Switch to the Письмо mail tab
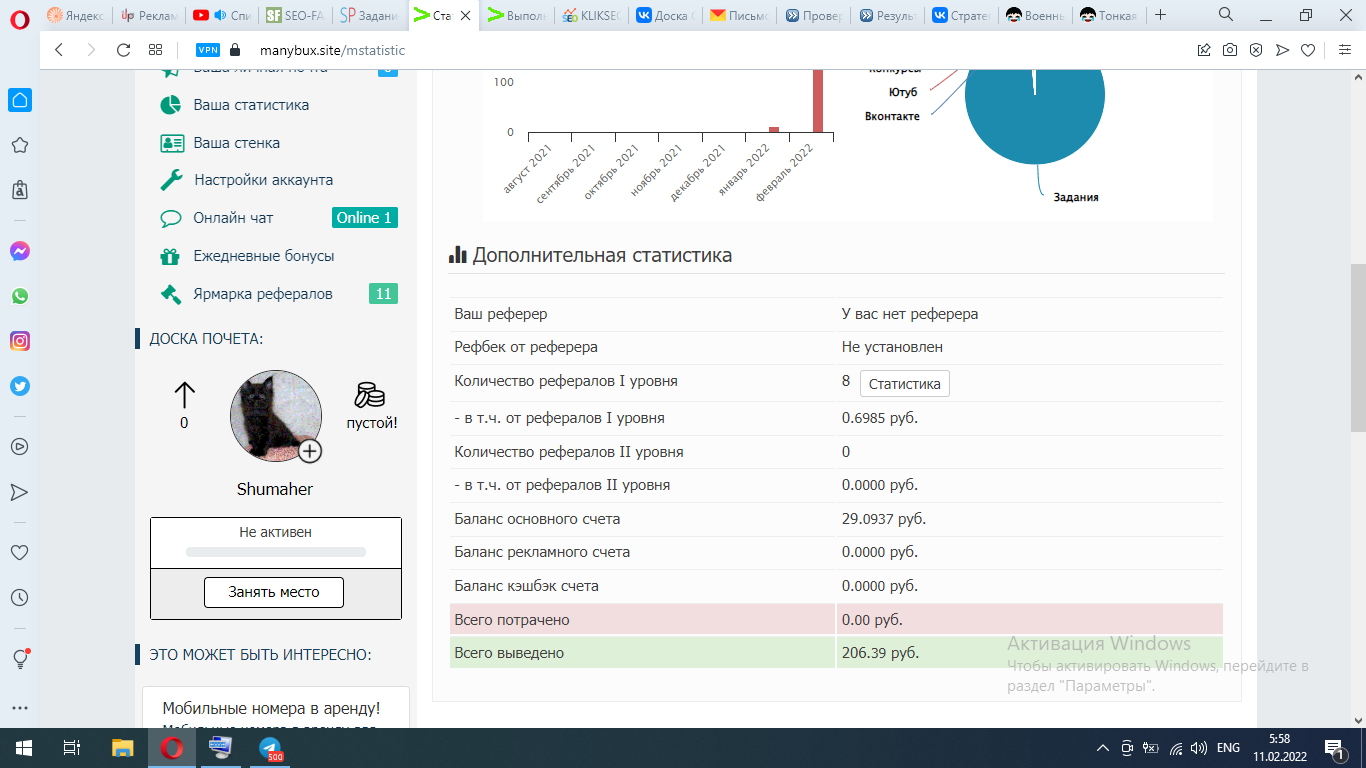 739,15
